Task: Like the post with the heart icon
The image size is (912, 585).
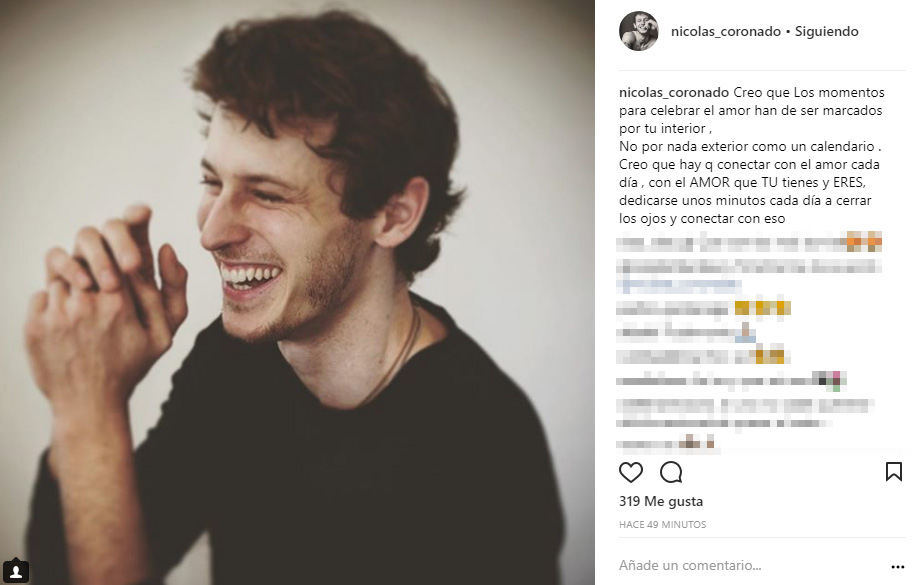Action: [x=630, y=472]
